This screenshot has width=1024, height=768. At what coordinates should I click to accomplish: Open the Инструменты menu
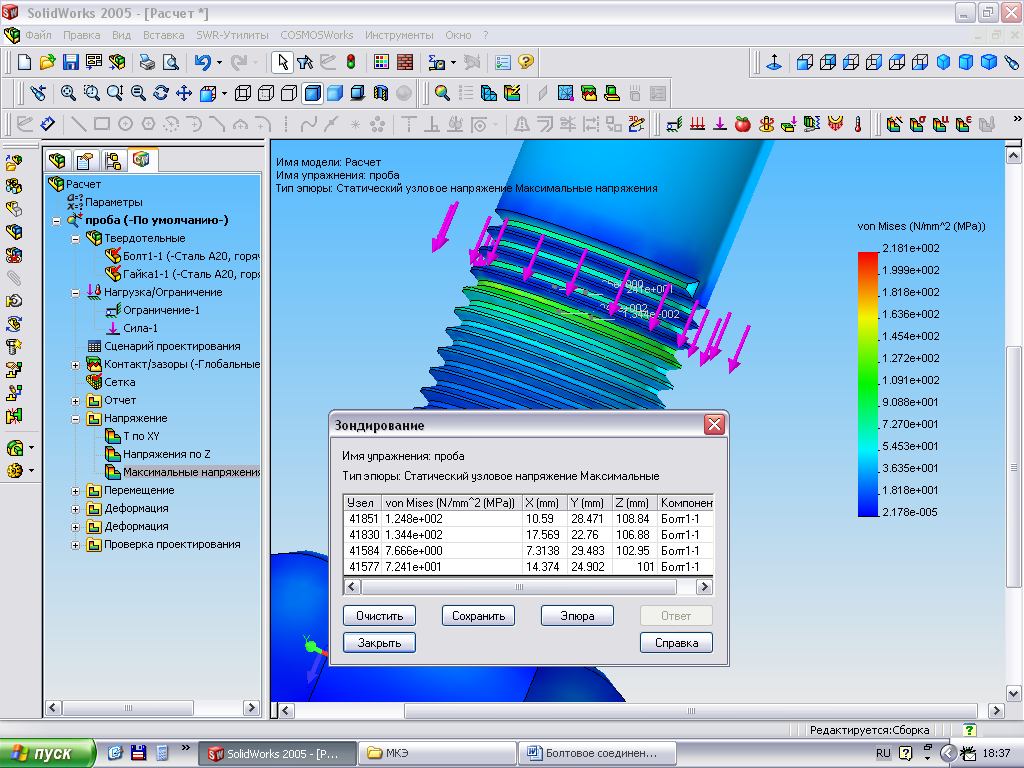[x=399, y=35]
